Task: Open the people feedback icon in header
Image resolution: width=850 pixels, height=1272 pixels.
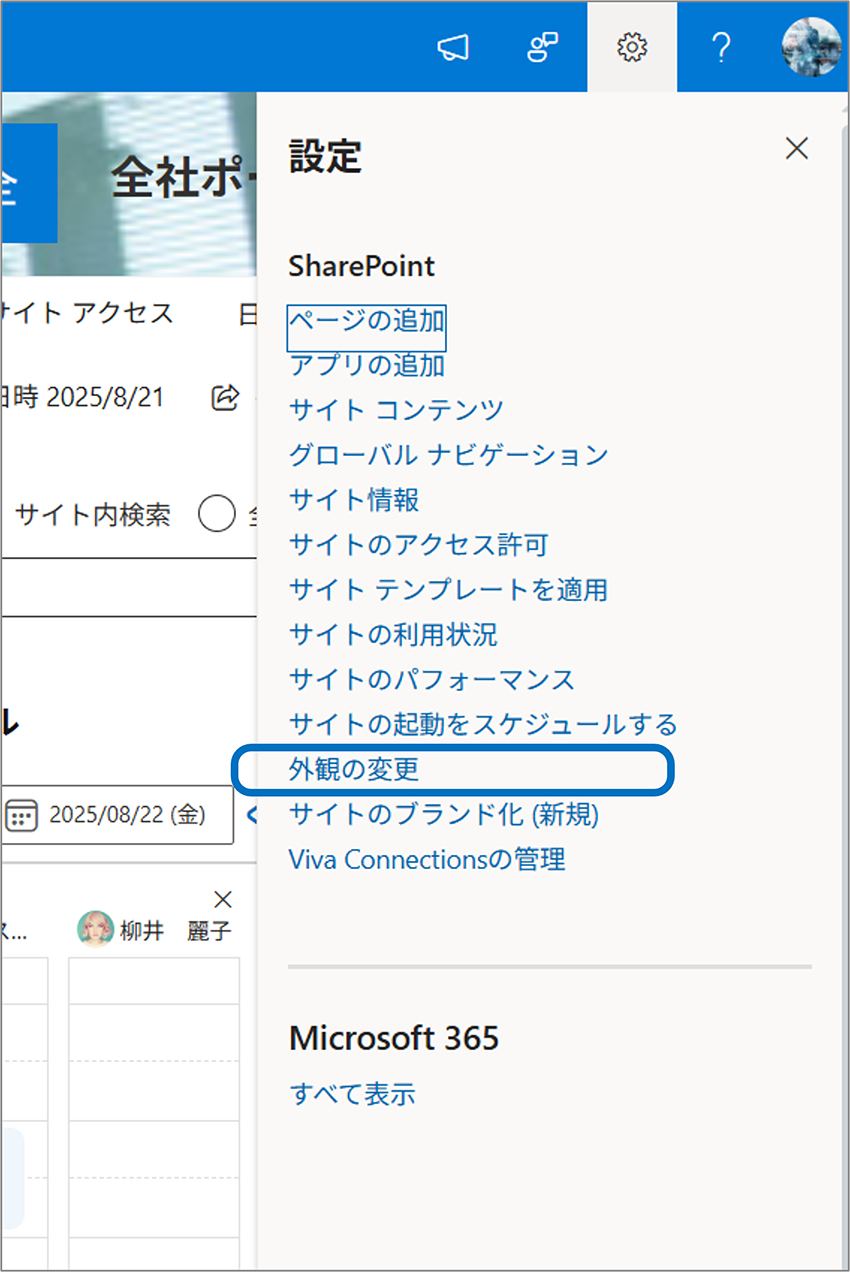Action: click(x=542, y=47)
